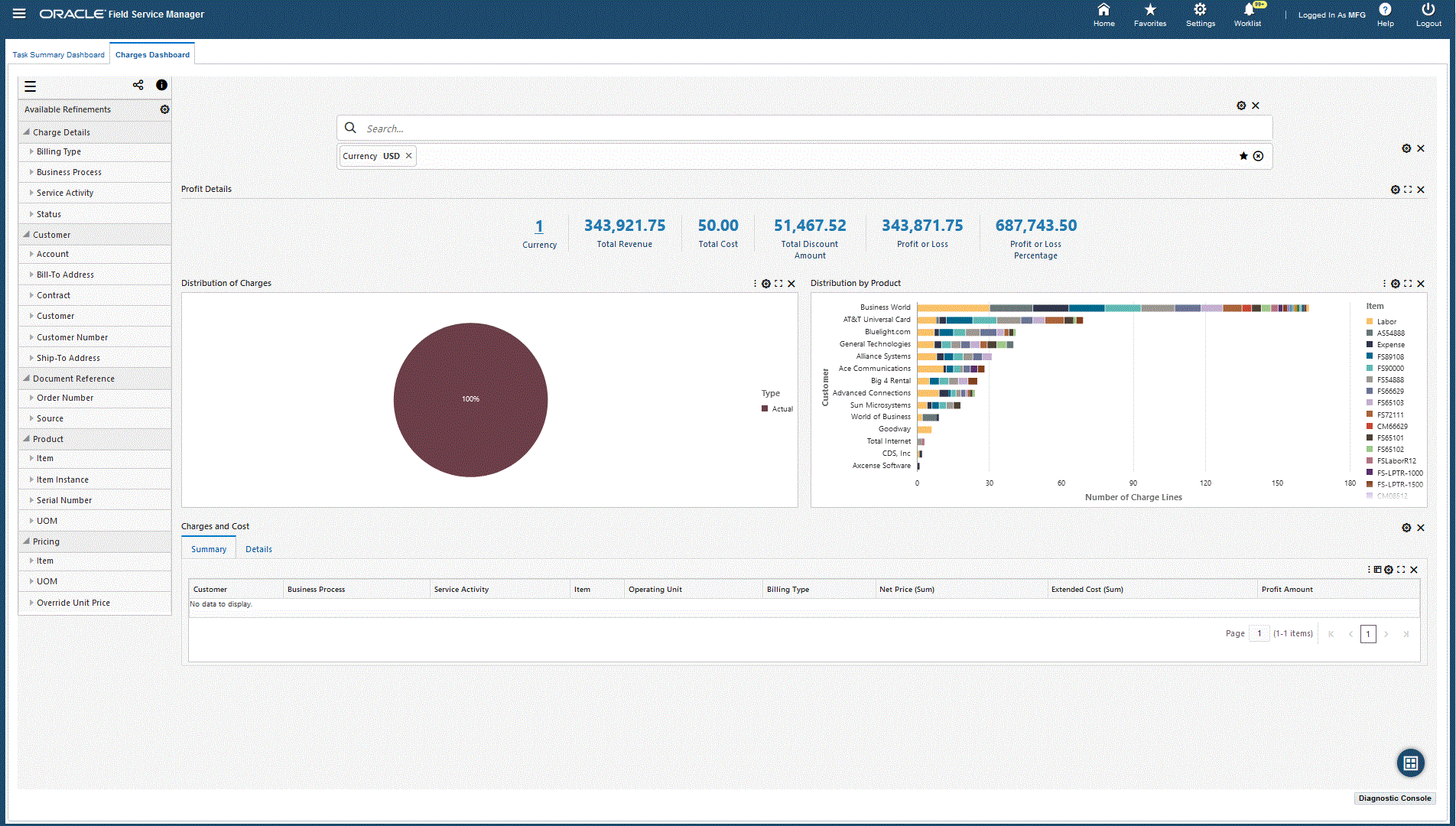This screenshot has height=826, width=1456.
Task: Click the Business World bar in chart
Action: pos(1113,307)
